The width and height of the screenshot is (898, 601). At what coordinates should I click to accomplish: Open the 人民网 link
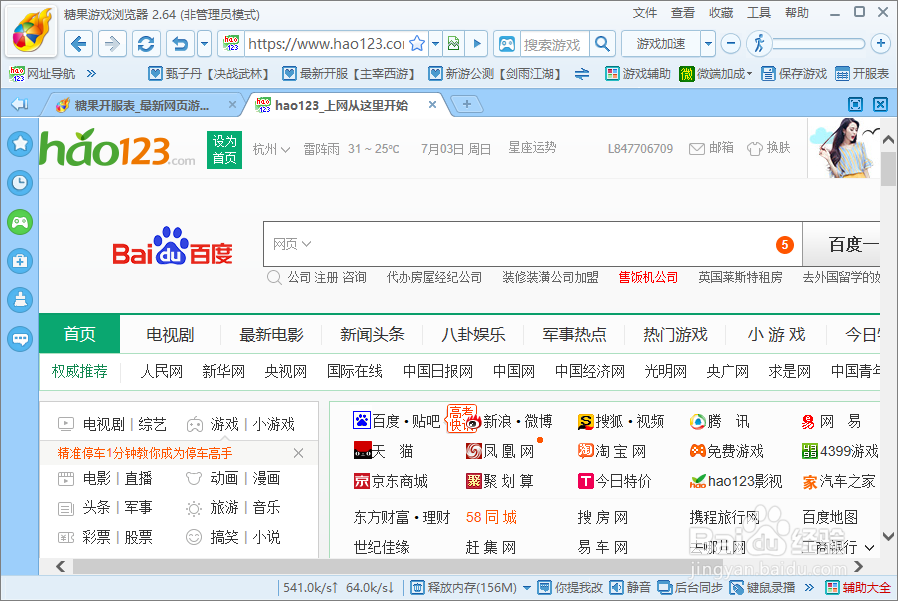click(x=162, y=371)
